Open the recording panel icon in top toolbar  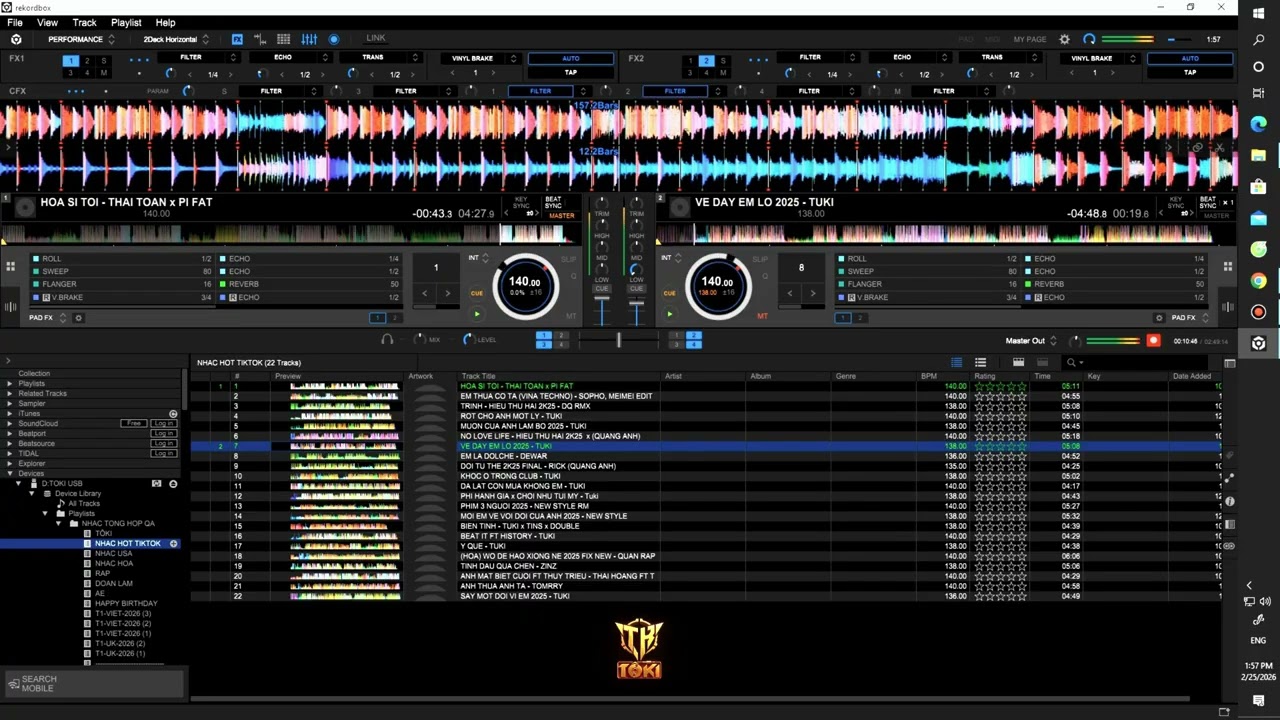[334, 39]
